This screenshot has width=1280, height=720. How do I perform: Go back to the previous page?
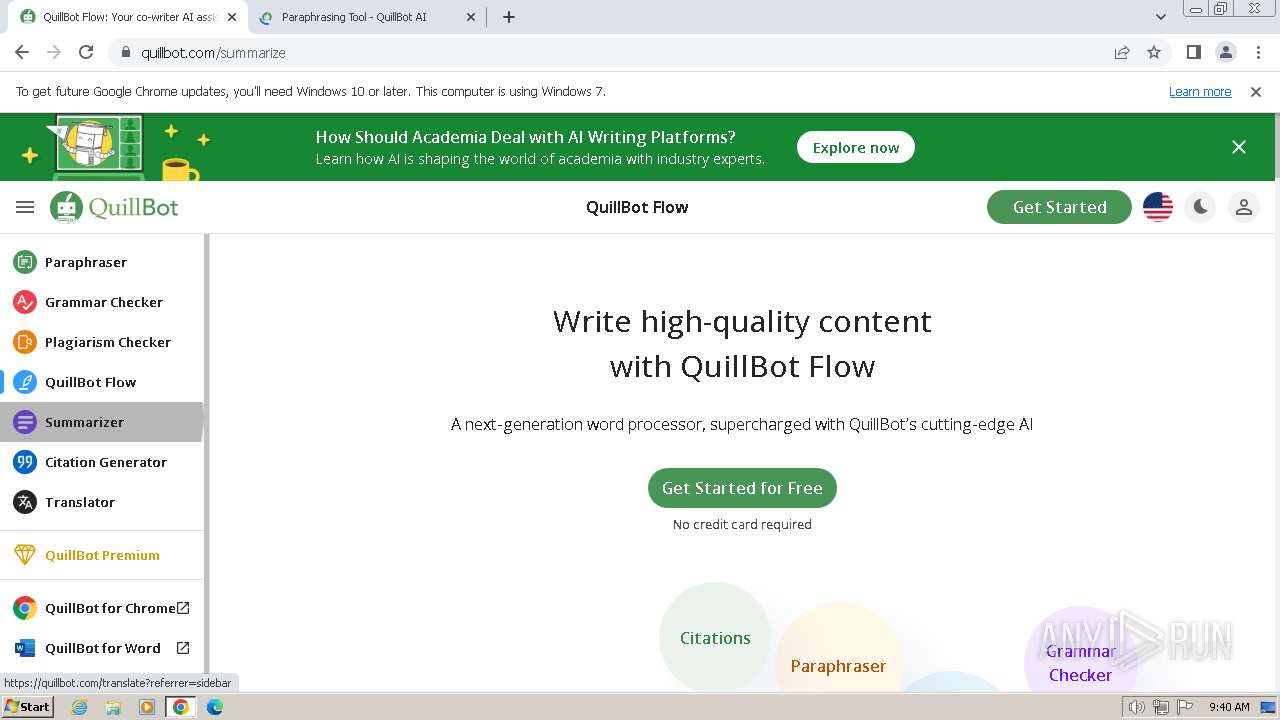click(22, 52)
